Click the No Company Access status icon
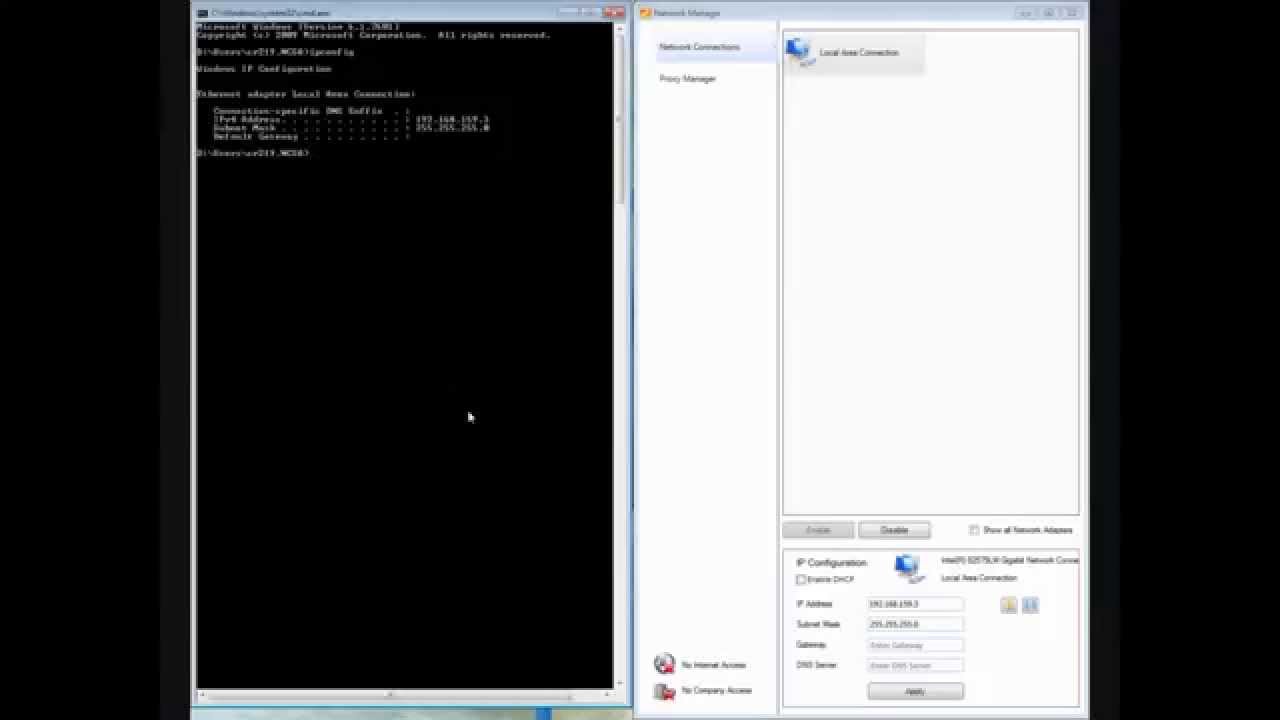 (x=664, y=691)
